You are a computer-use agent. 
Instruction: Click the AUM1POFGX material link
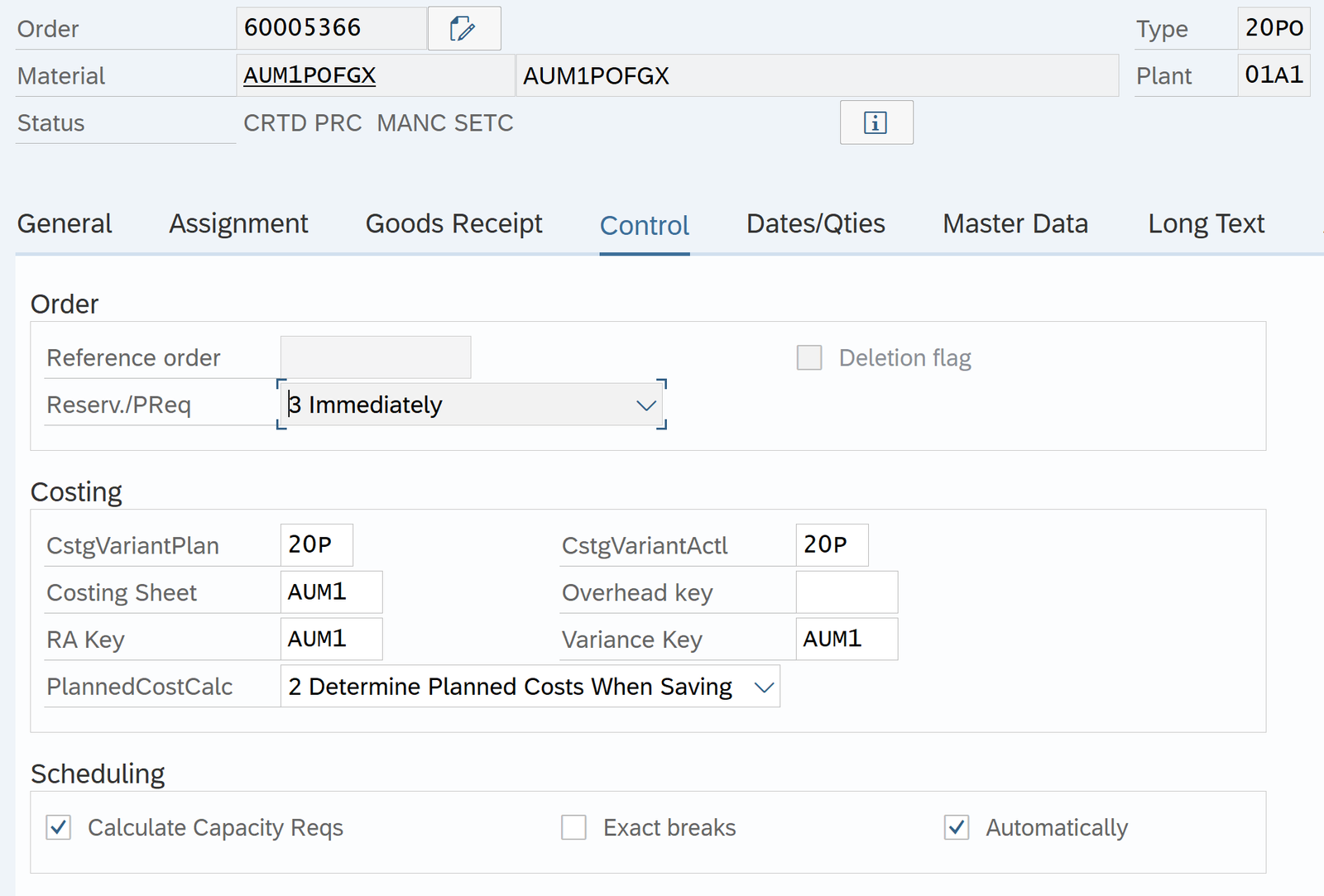click(309, 75)
